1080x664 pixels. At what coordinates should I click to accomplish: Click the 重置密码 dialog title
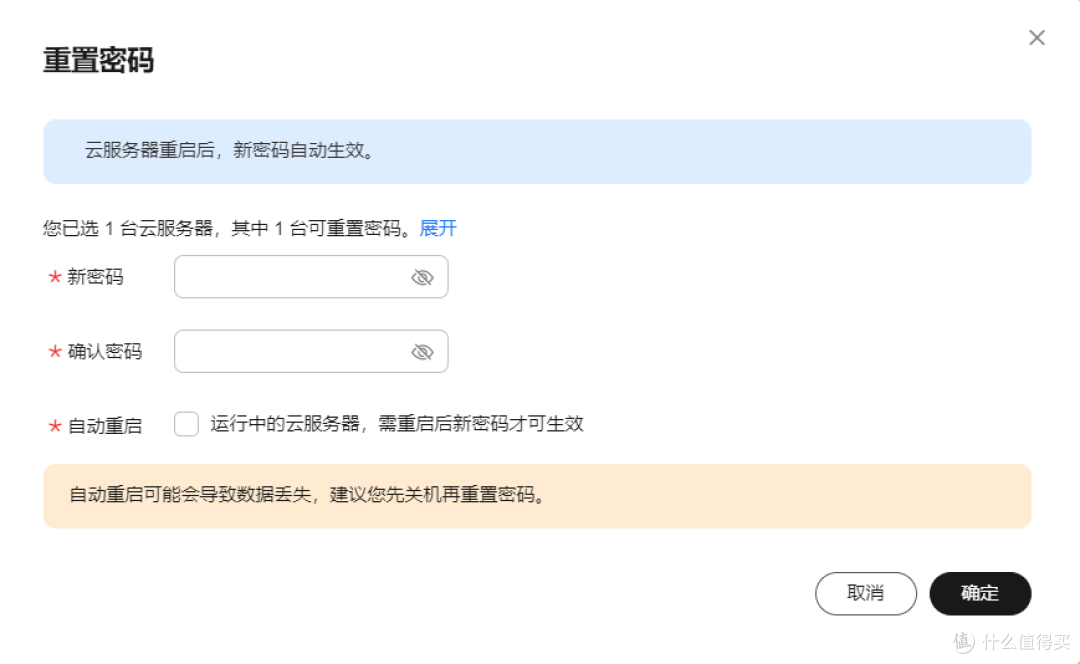click(x=98, y=61)
